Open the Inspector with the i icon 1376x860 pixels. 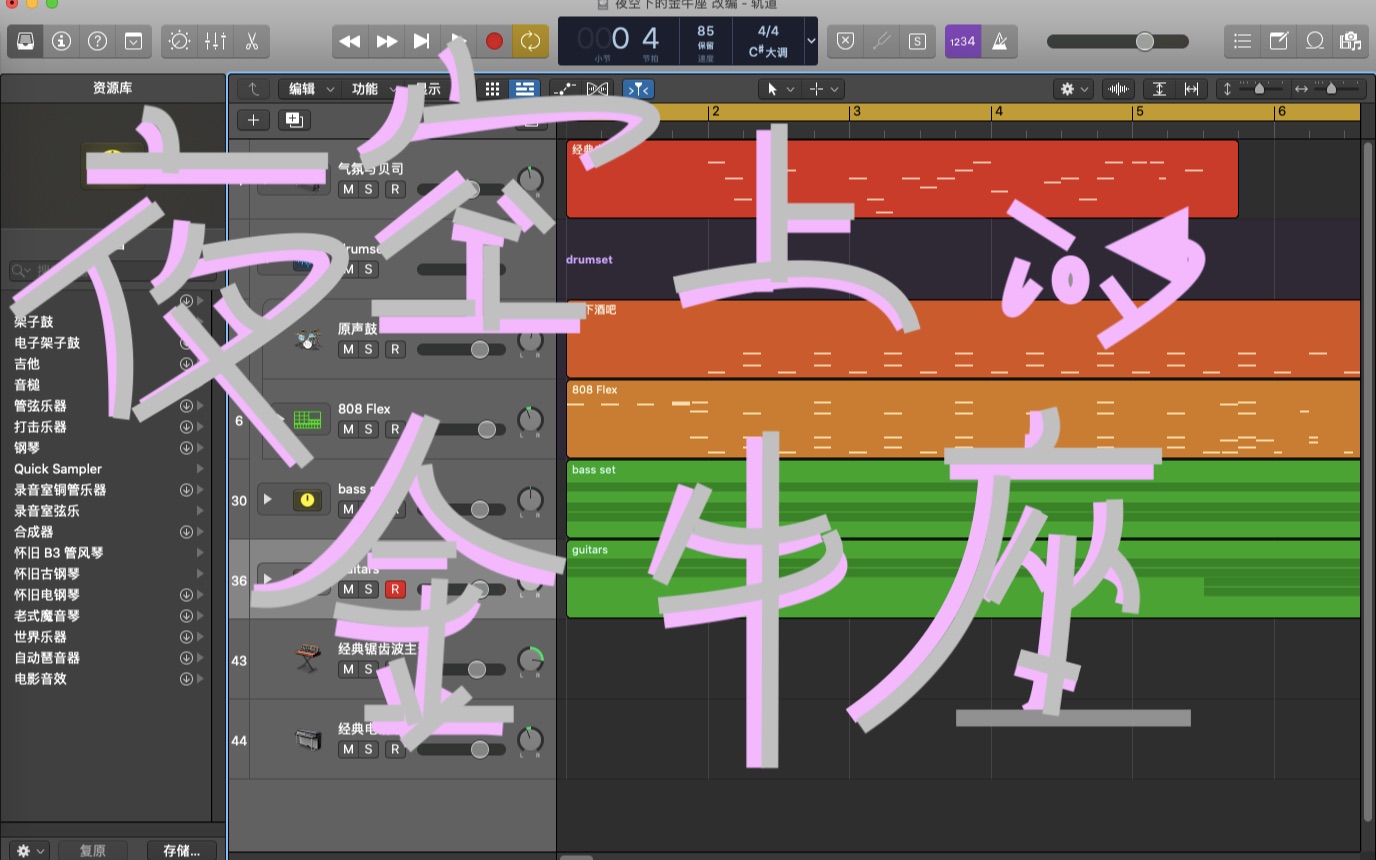pyautogui.click(x=61, y=41)
